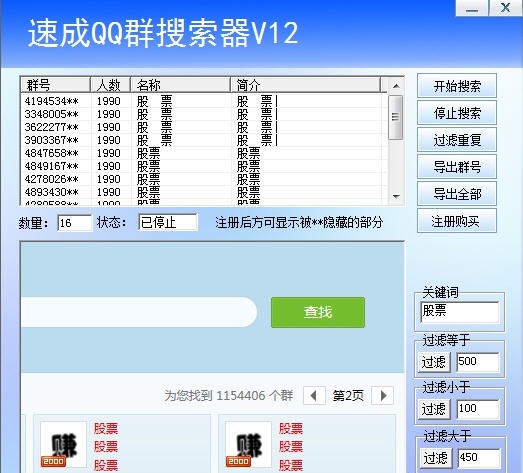523x473 pixels.
Task: Click the green 查找 button
Action: click(x=318, y=312)
